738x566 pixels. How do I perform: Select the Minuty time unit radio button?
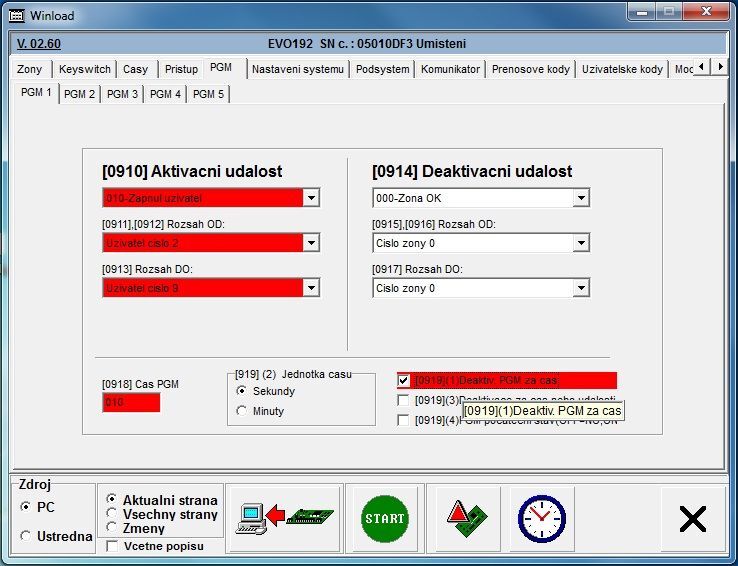pyautogui.click(x=242, y=411)
